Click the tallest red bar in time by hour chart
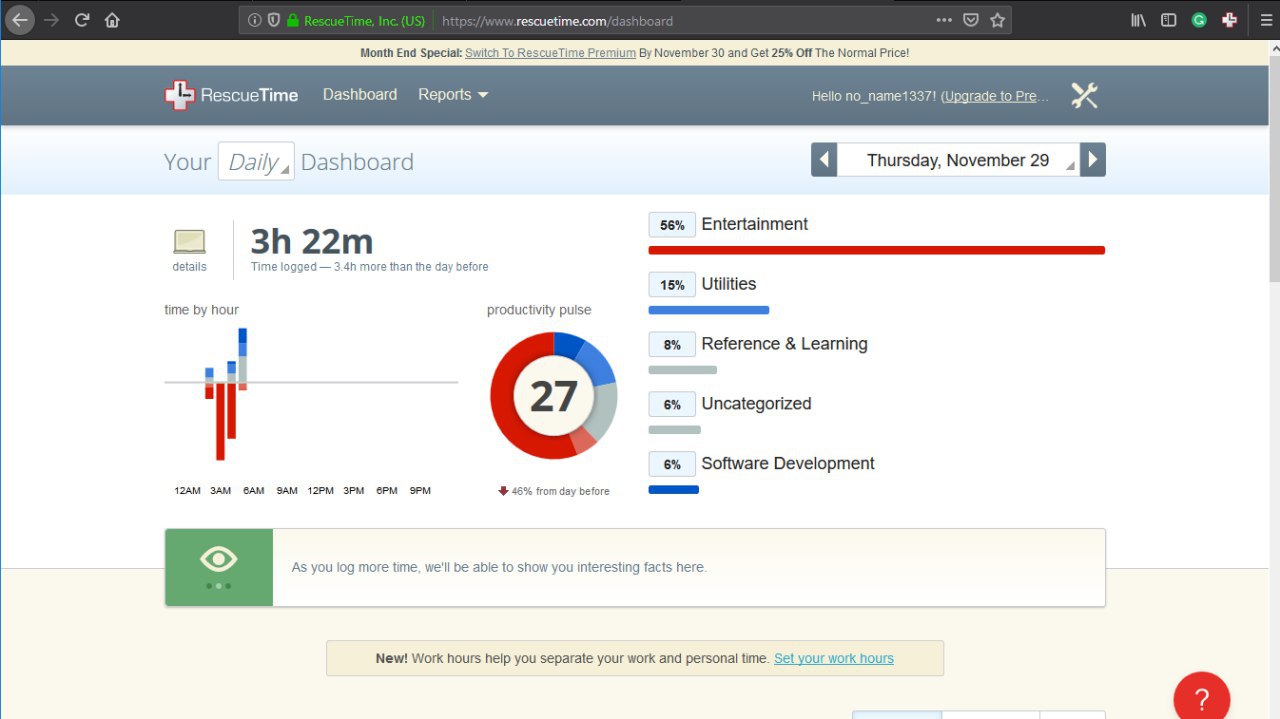 220,421
